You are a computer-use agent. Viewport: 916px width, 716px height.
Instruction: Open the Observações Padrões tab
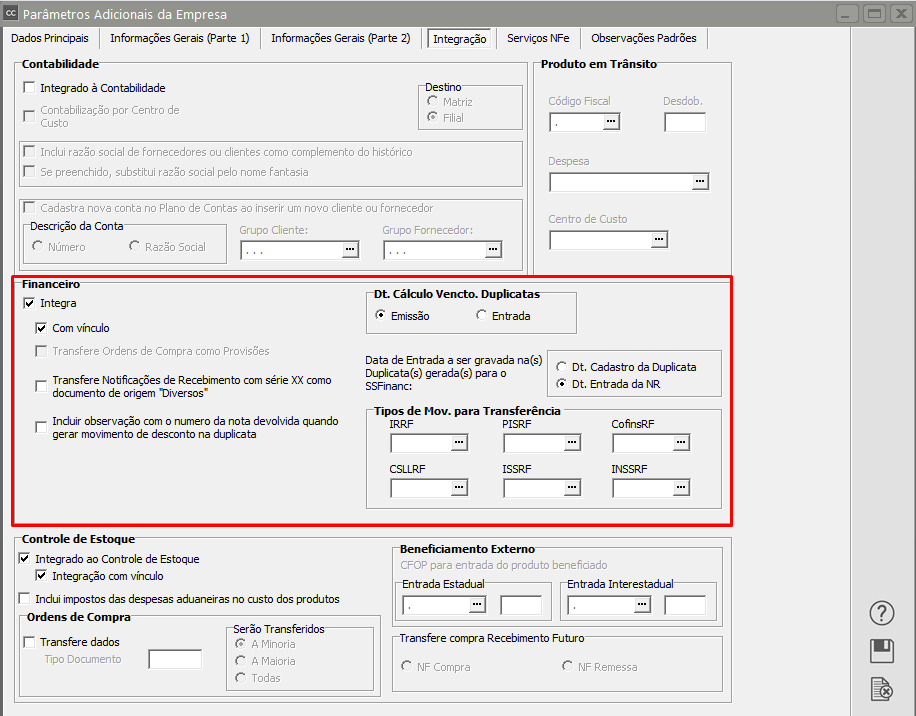tap(644, 38)
